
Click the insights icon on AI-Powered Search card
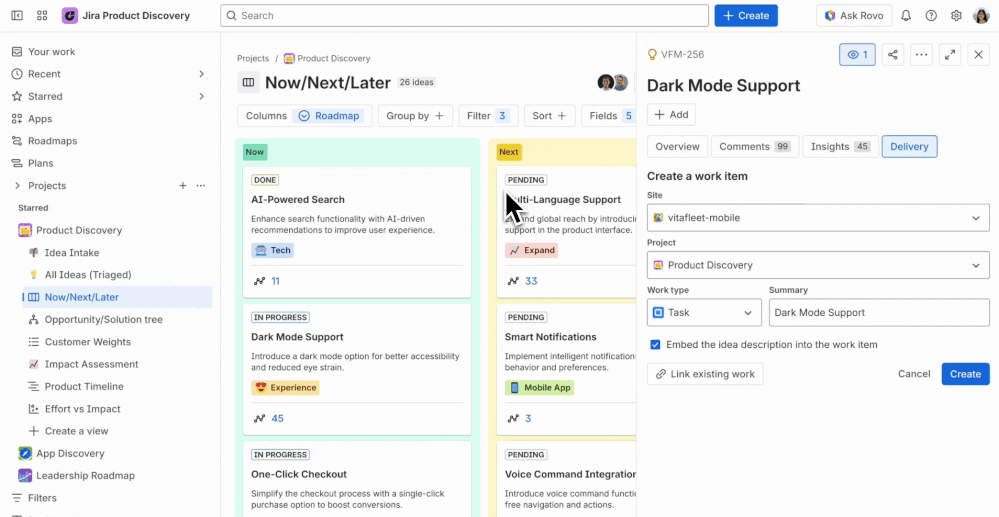click(x=259, y=281)
